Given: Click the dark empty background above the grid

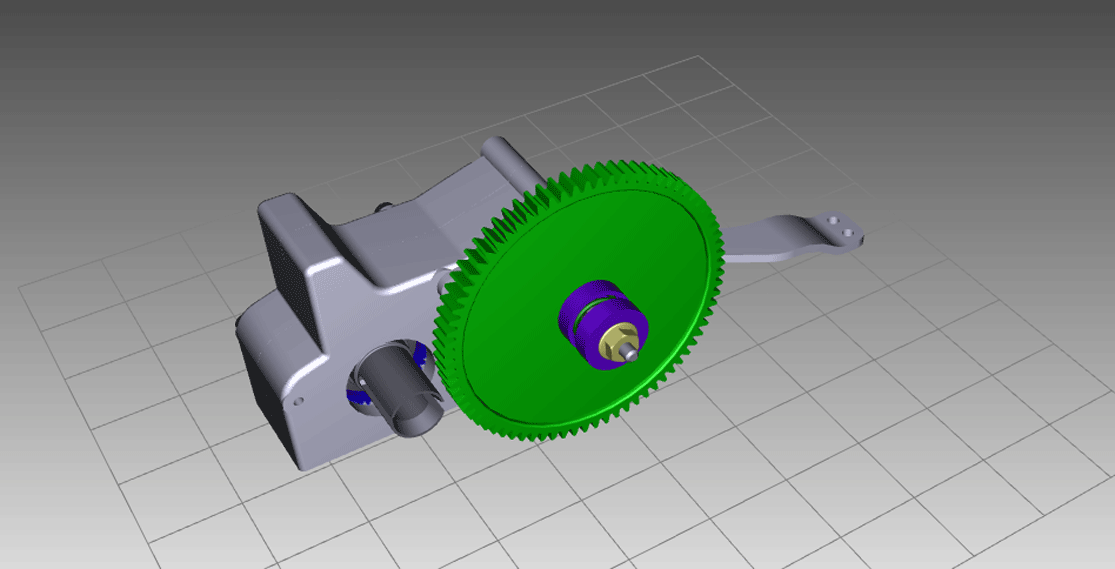Looking at the screenshot, I should [300, 60].
